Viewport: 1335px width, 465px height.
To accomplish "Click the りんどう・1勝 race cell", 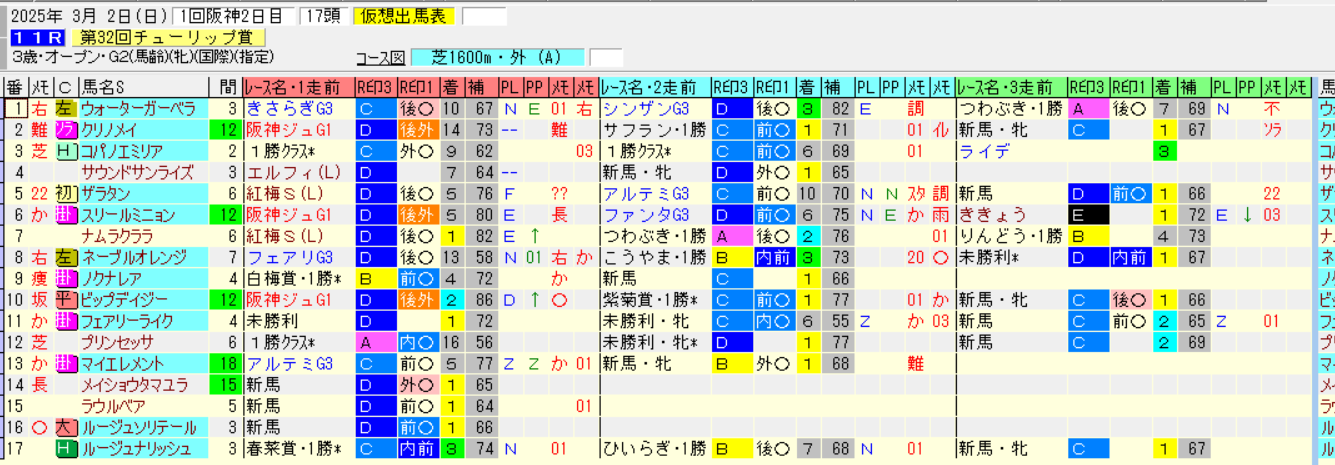I will pos(1009,236).
